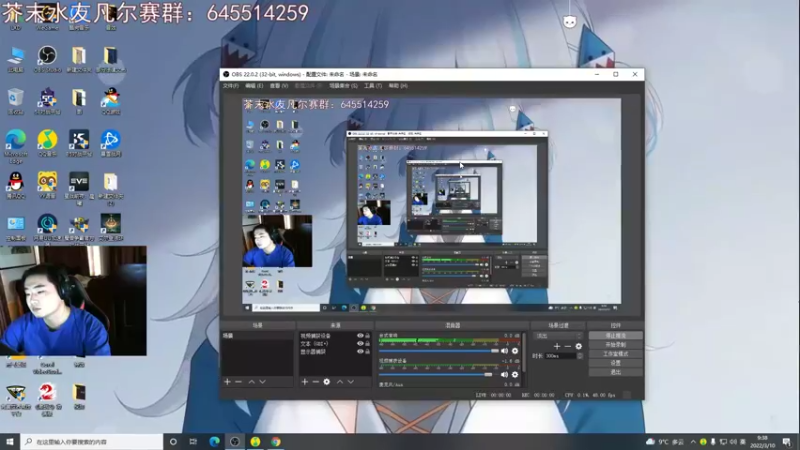The image size is (800, 450).
Task: Lock the 视频捕获设备 source
Action: (367, 336)
